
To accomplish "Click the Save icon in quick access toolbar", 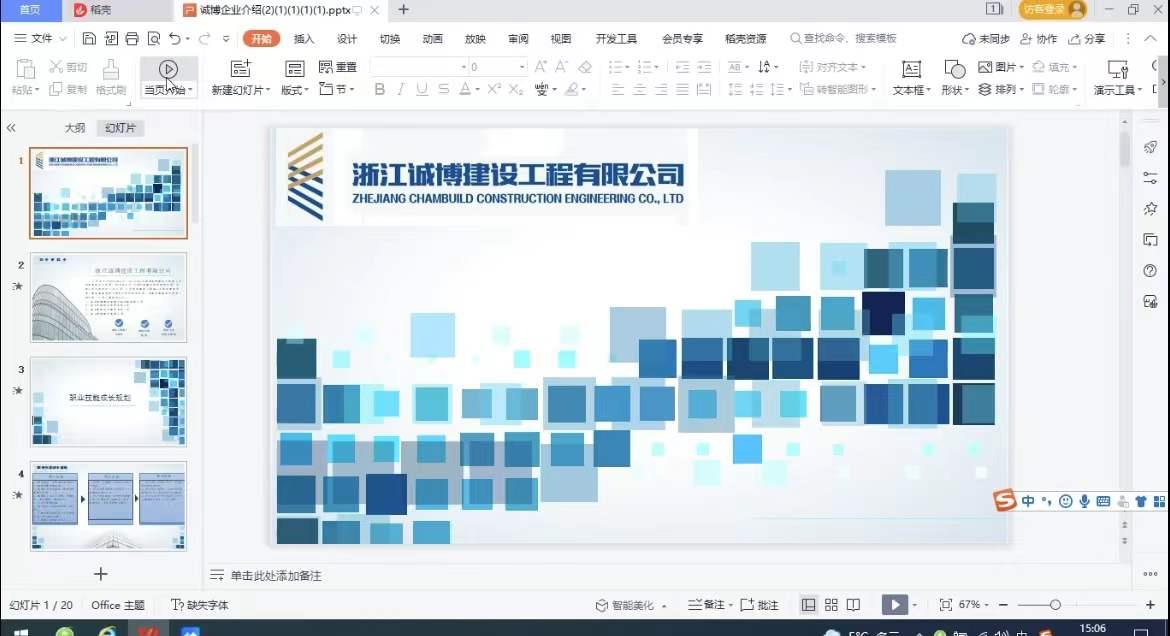I will pos(89,38).
